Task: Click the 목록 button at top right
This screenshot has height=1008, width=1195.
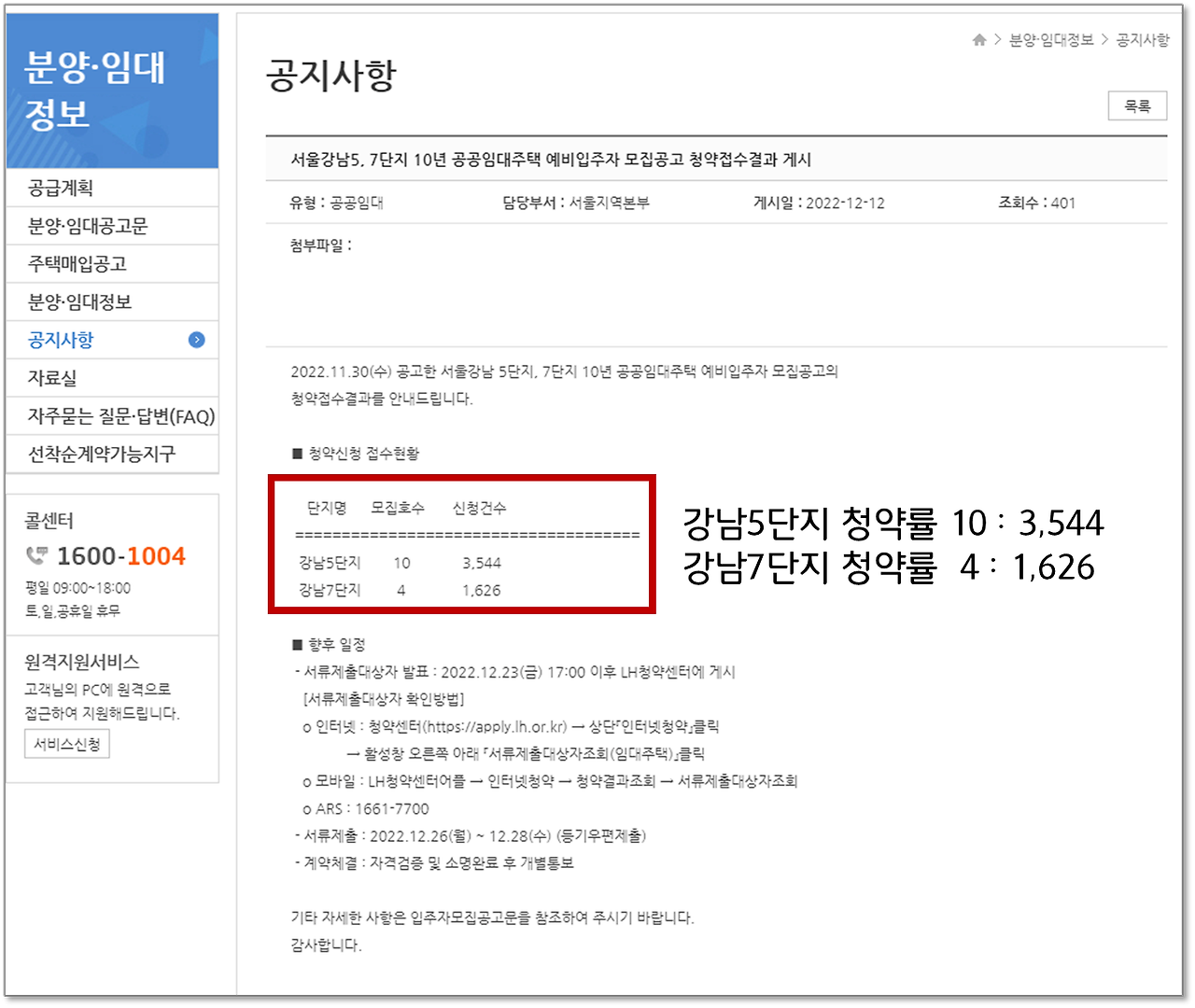Action: pos(1137,105)
